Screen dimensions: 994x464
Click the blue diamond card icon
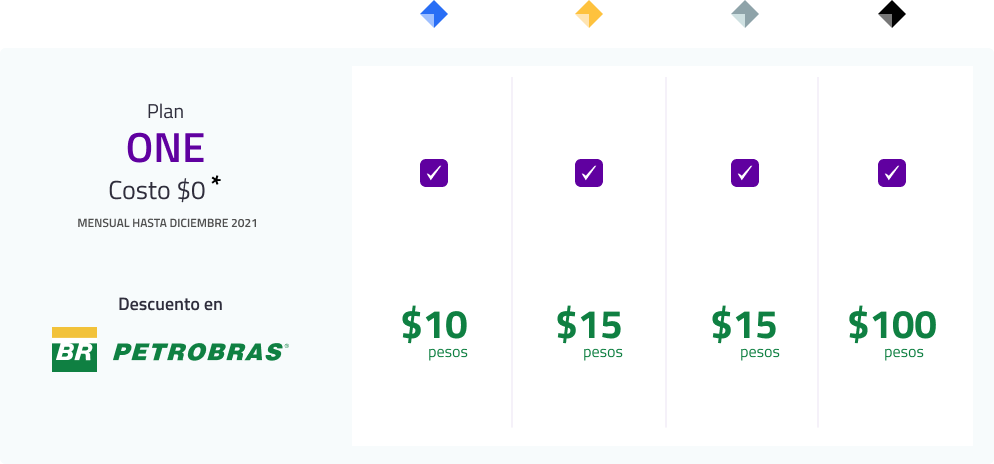[x=434, y=14]
